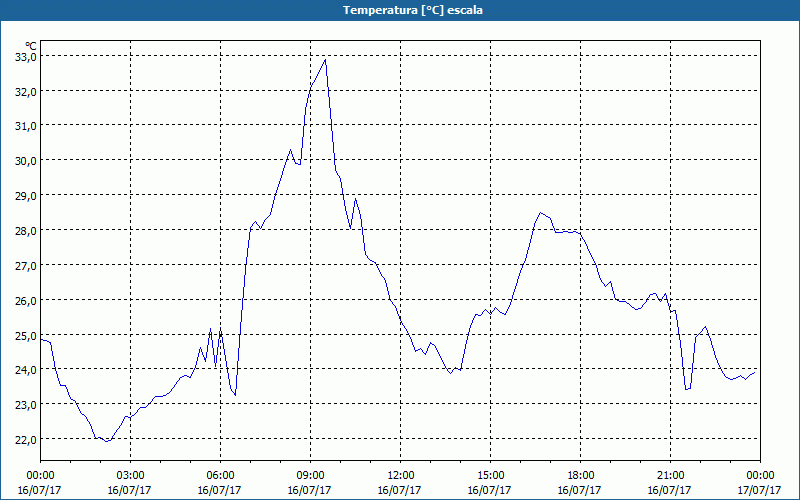Click the temperature peak near 09:30
Screen dimensions: 800x500
pyautogui.click(x=325, y=60)
